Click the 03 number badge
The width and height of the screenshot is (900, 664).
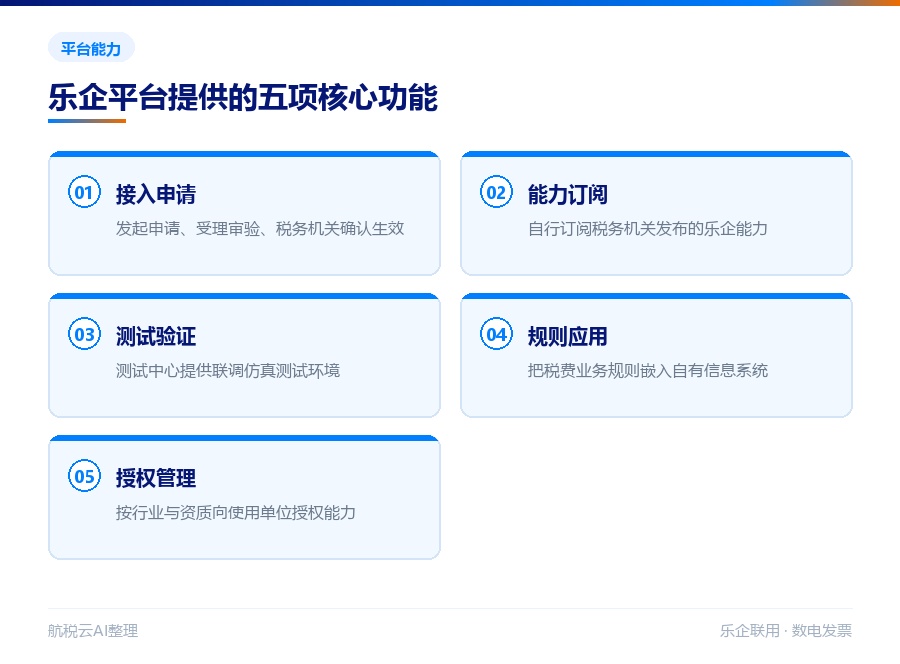(x=84, y=333)
